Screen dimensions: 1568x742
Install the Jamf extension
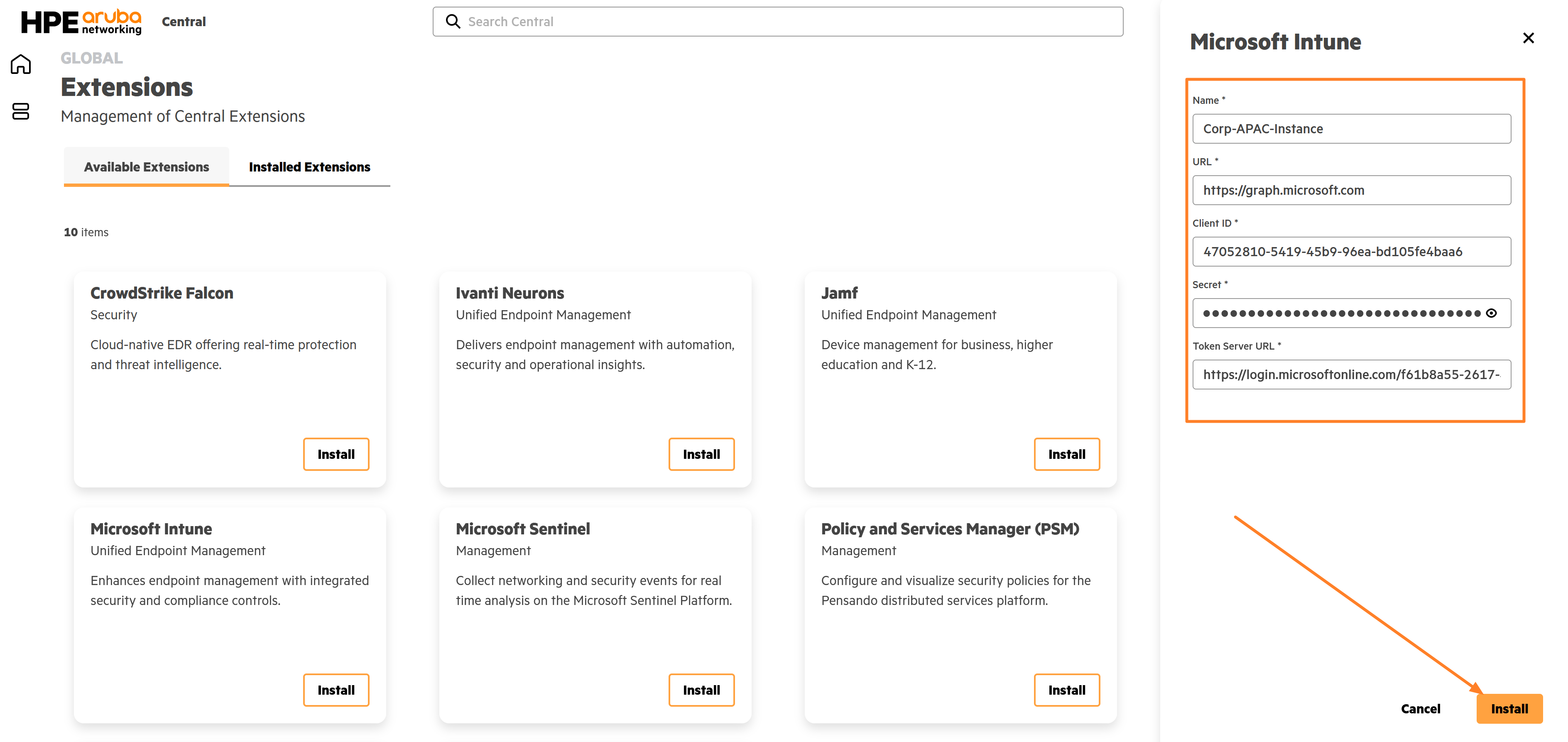1066,454
